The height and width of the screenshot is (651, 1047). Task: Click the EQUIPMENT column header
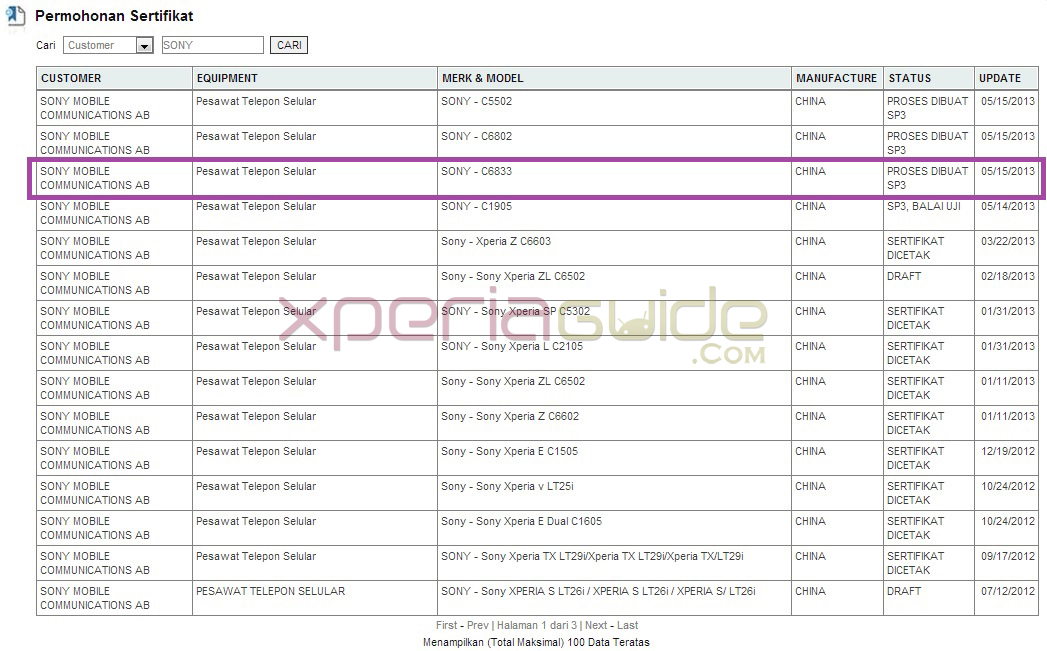pyautogui.click(x=315, y=78)
